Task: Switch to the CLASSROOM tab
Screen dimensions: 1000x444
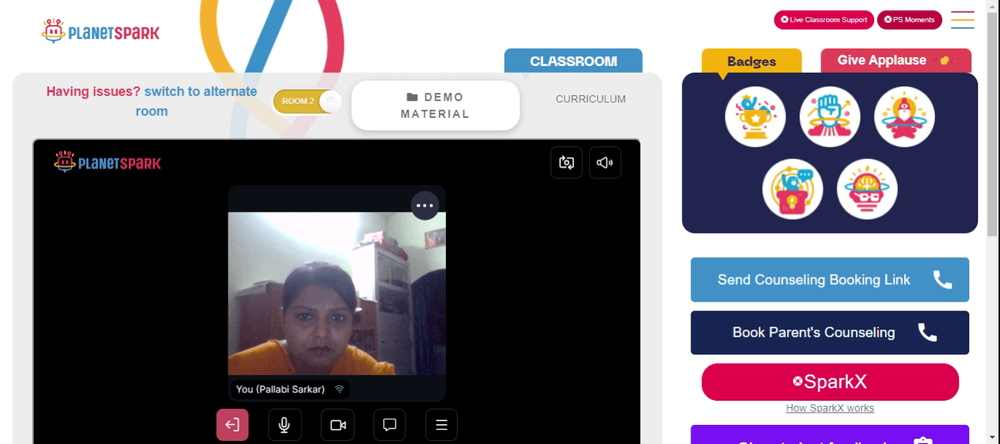Action: (573, 61)
